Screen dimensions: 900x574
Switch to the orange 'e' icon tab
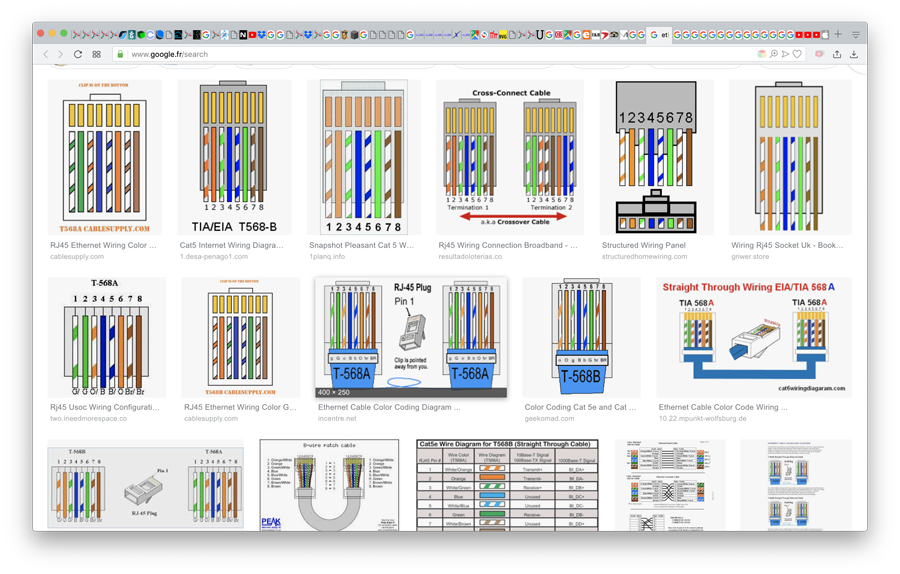pyautogui.click(x=586, y=35)
